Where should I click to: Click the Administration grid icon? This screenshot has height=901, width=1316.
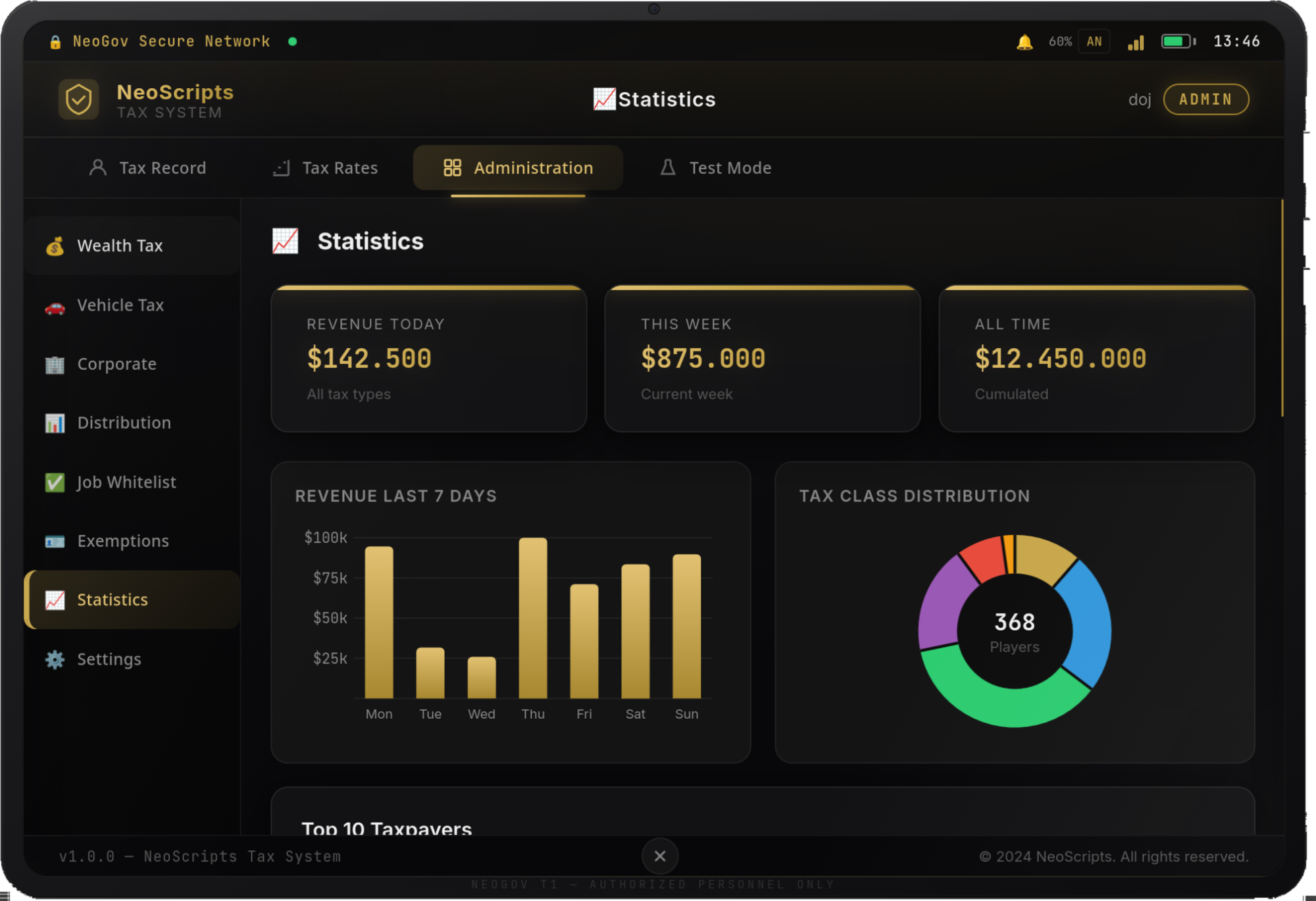click(x=452, y=168)
